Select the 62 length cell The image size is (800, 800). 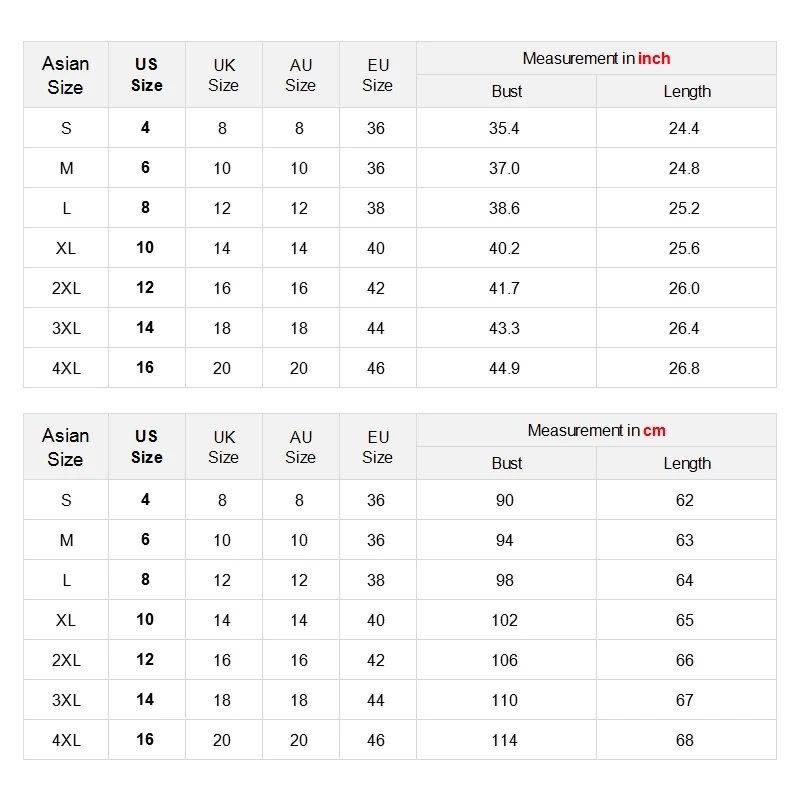(684, 501)
